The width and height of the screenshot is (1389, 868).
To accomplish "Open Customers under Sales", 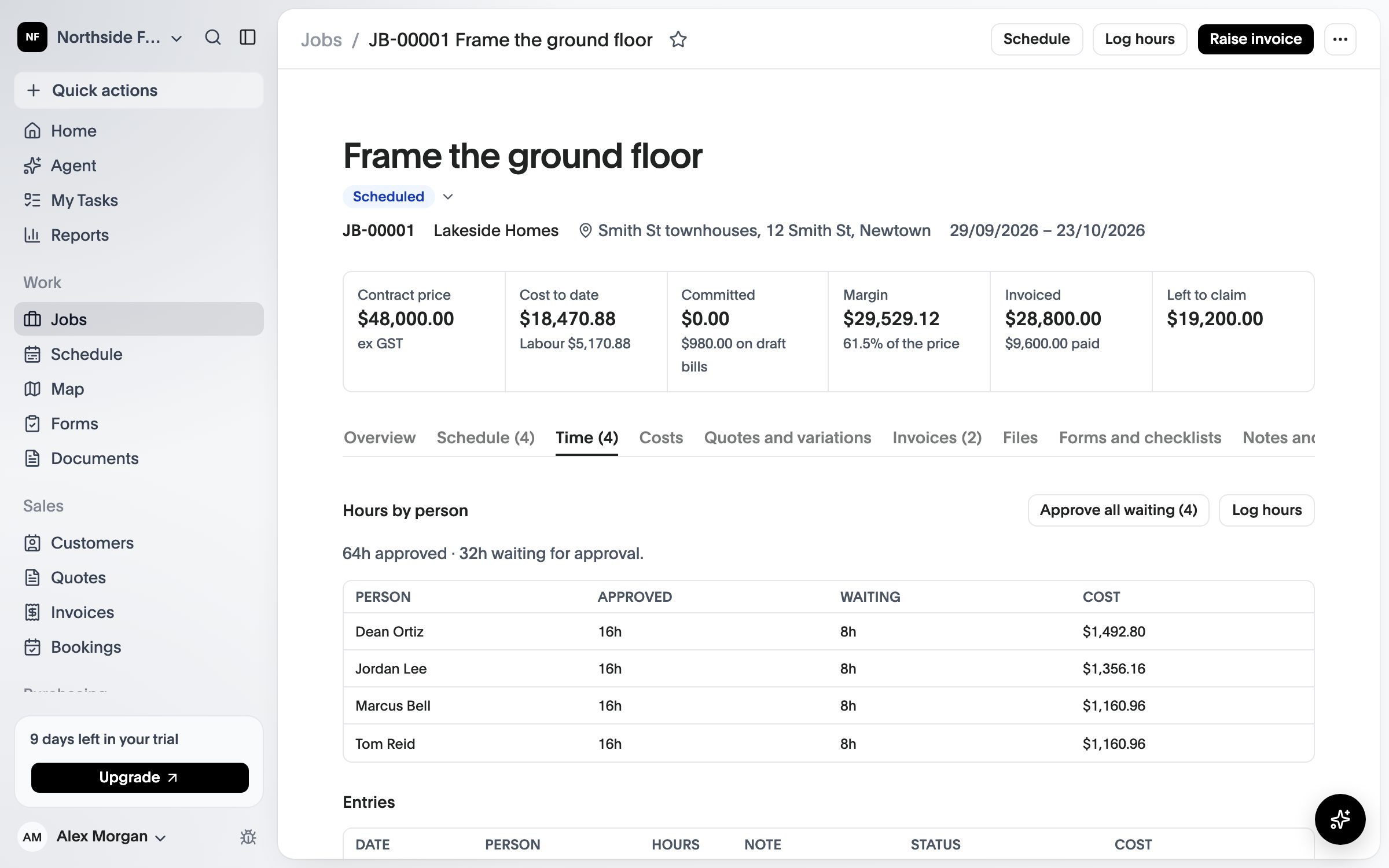I will tap(138, 543).
